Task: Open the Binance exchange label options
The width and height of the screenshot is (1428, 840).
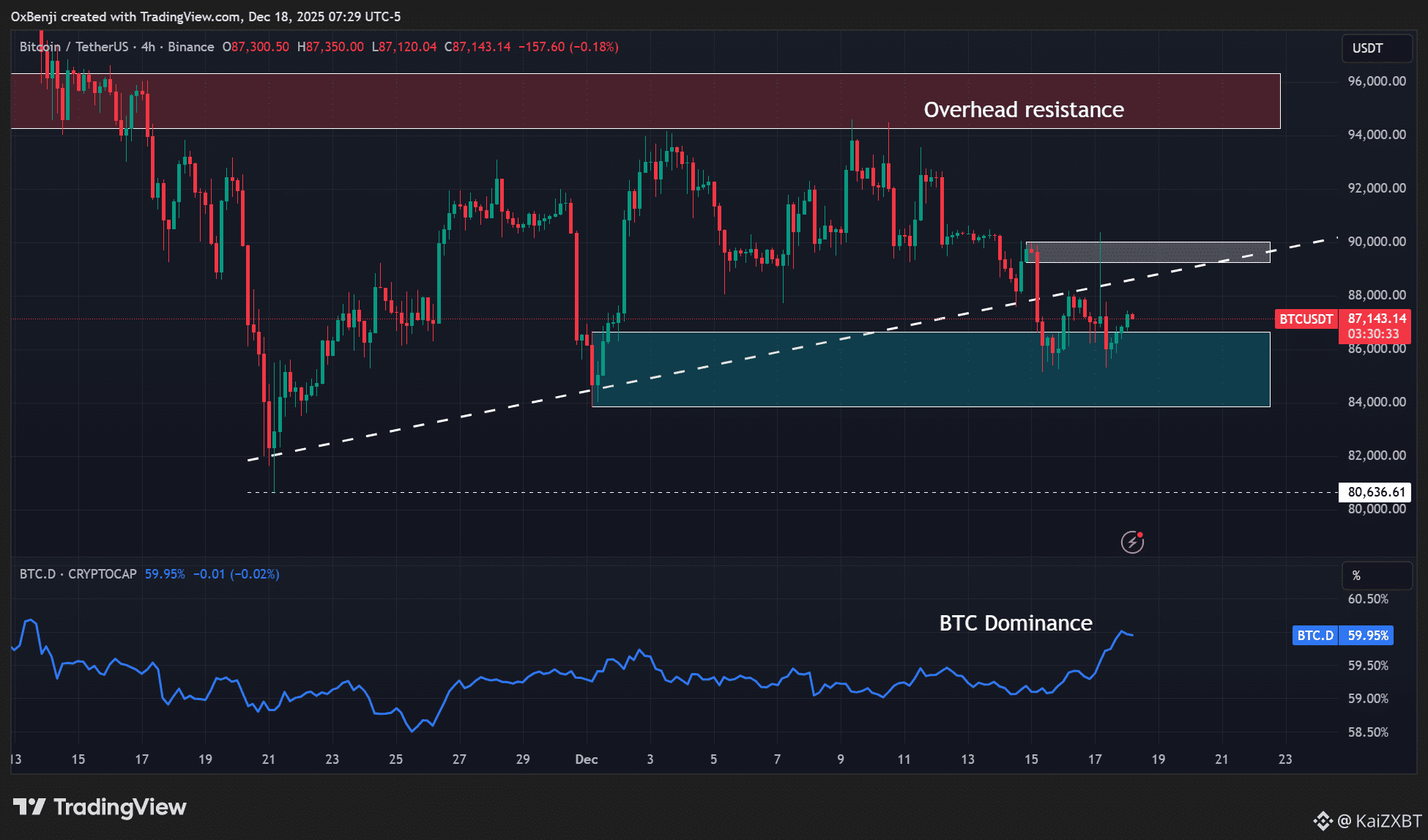Action: [192, 46]
